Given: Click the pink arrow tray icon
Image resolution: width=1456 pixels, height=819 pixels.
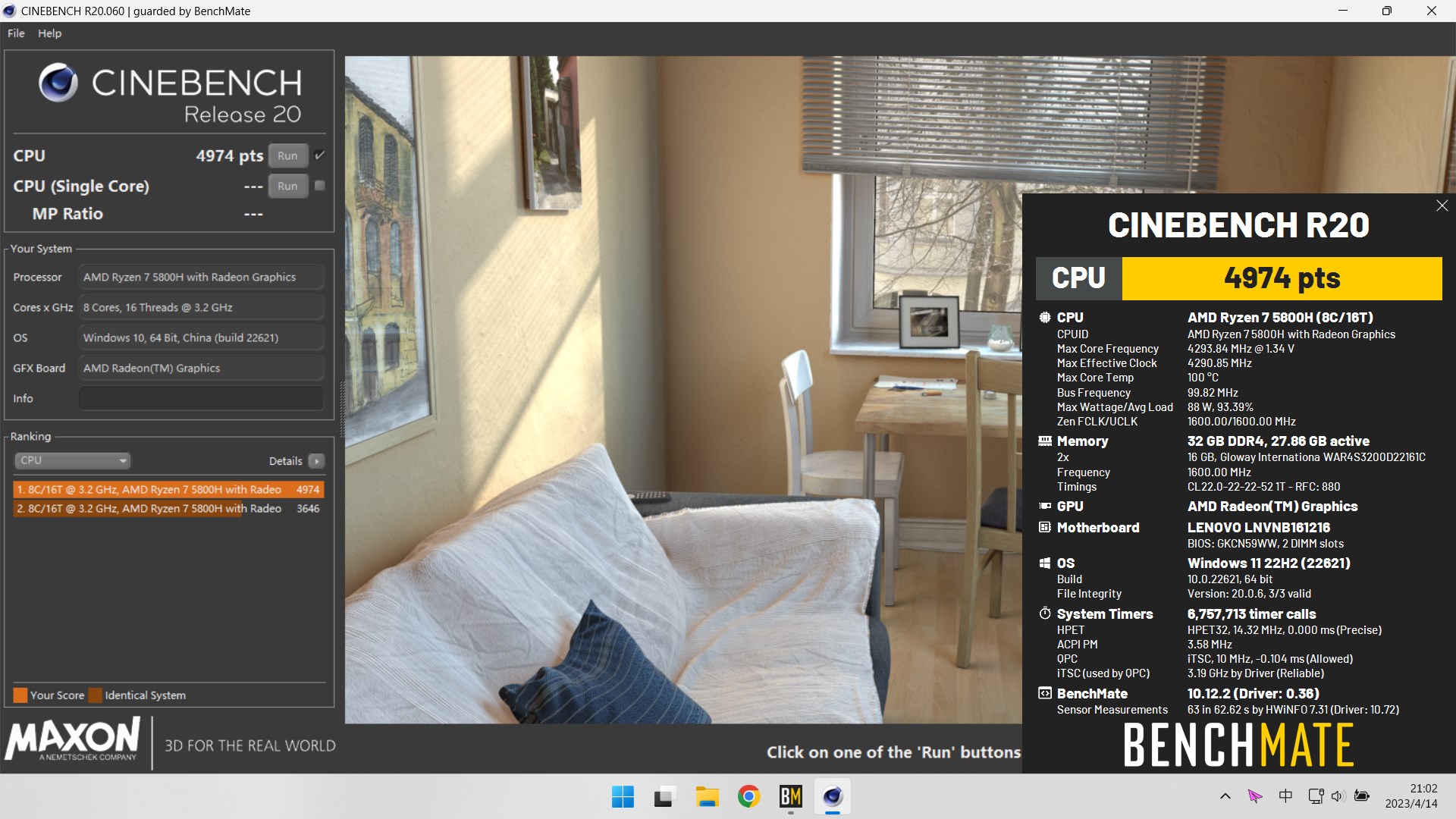Looking at the screenshot, I should pos(1255,796).
